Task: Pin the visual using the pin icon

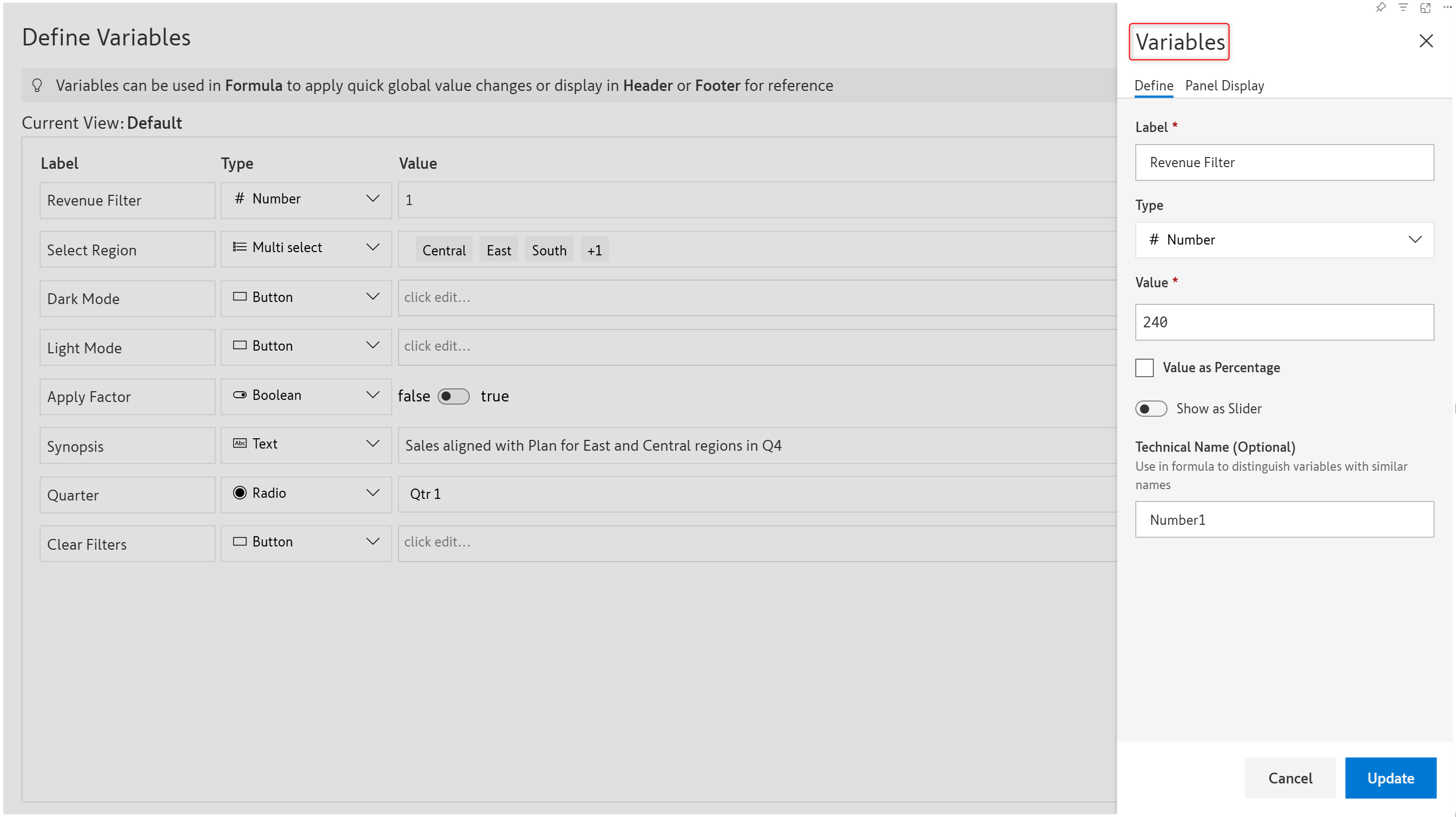Action: (1380, 8)
